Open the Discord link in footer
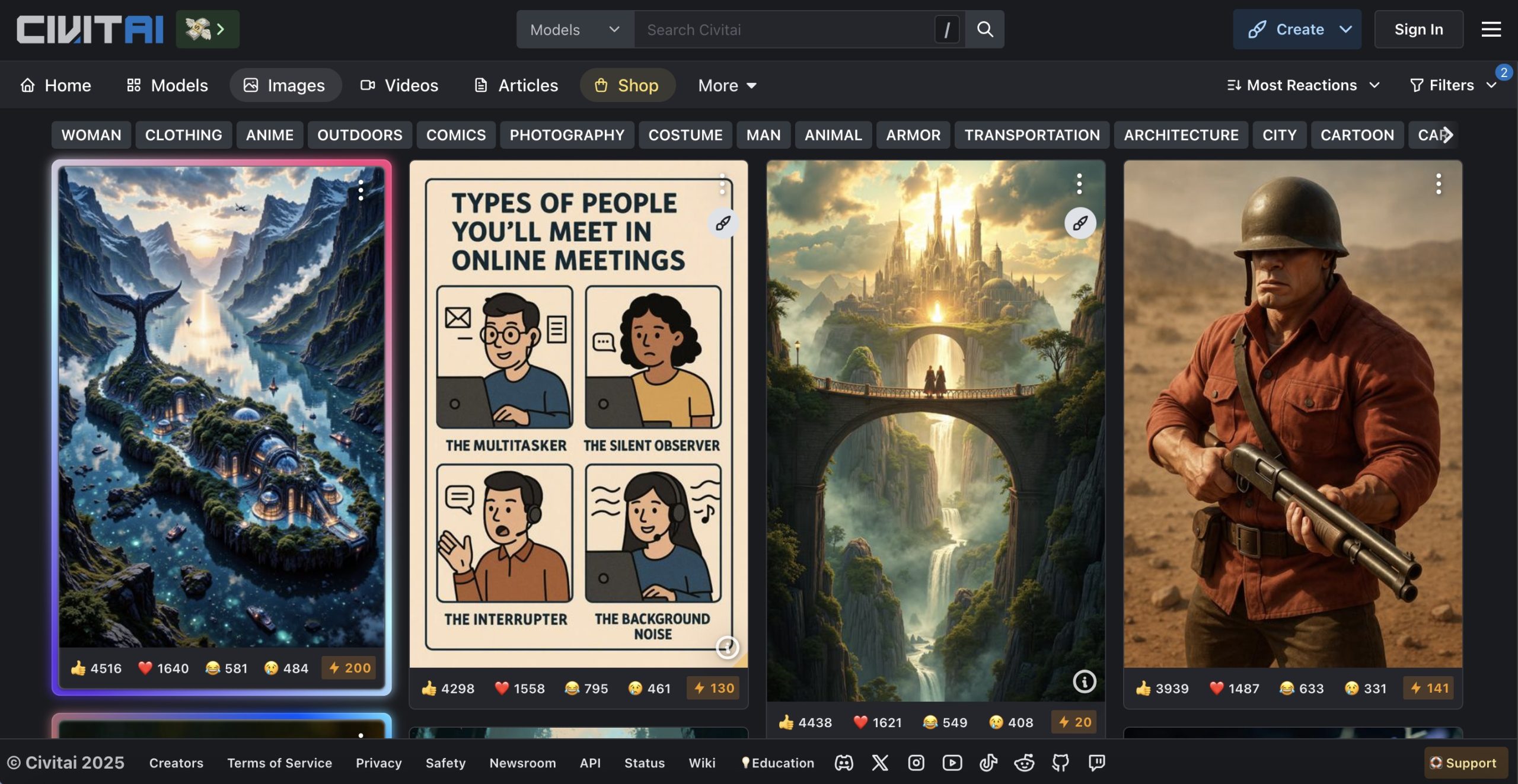Image resolution: width=1518 pixels, height=784 pixels. pyautogui.click(x=844, y=763)
